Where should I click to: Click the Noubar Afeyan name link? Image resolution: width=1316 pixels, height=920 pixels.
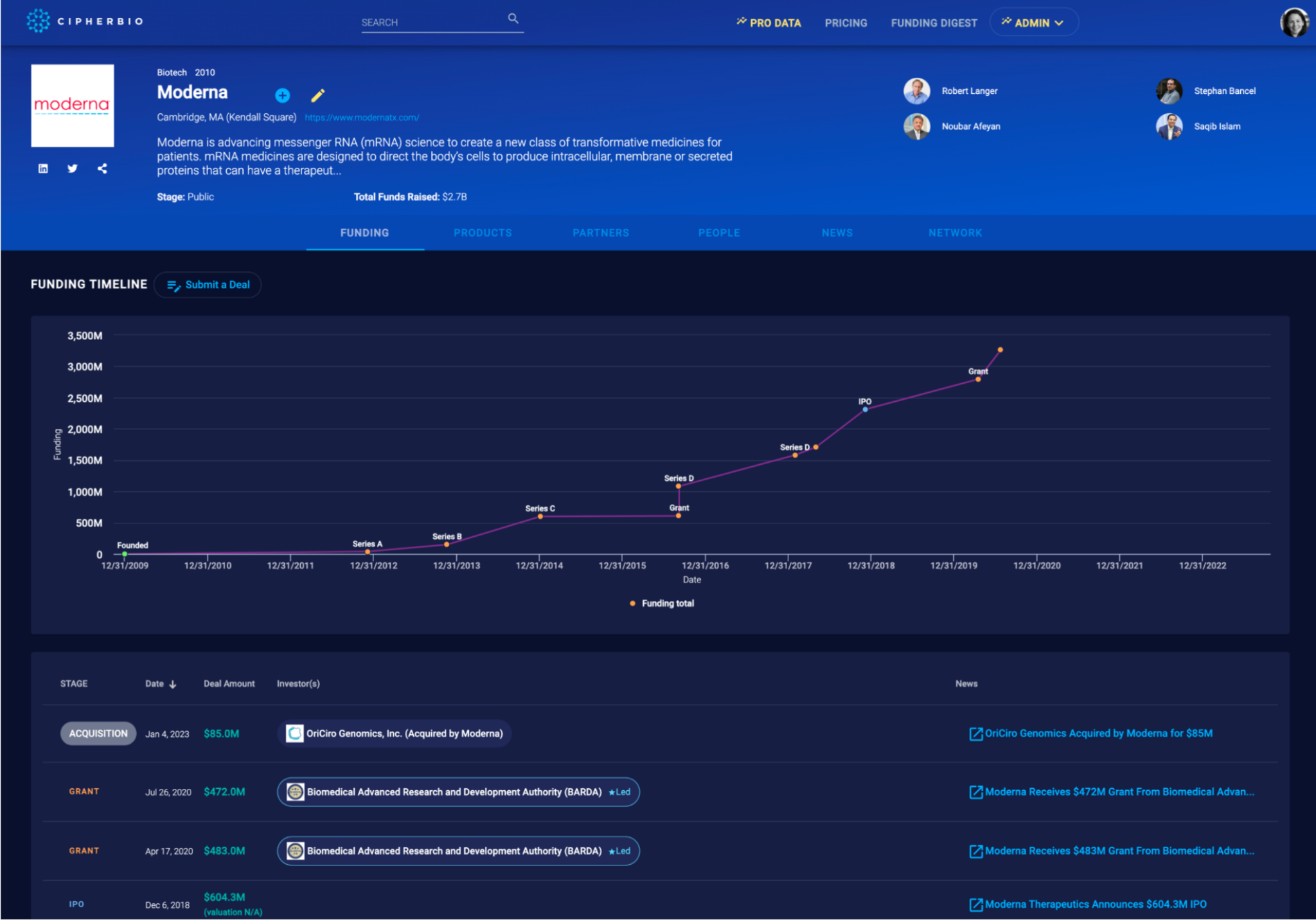971,127
